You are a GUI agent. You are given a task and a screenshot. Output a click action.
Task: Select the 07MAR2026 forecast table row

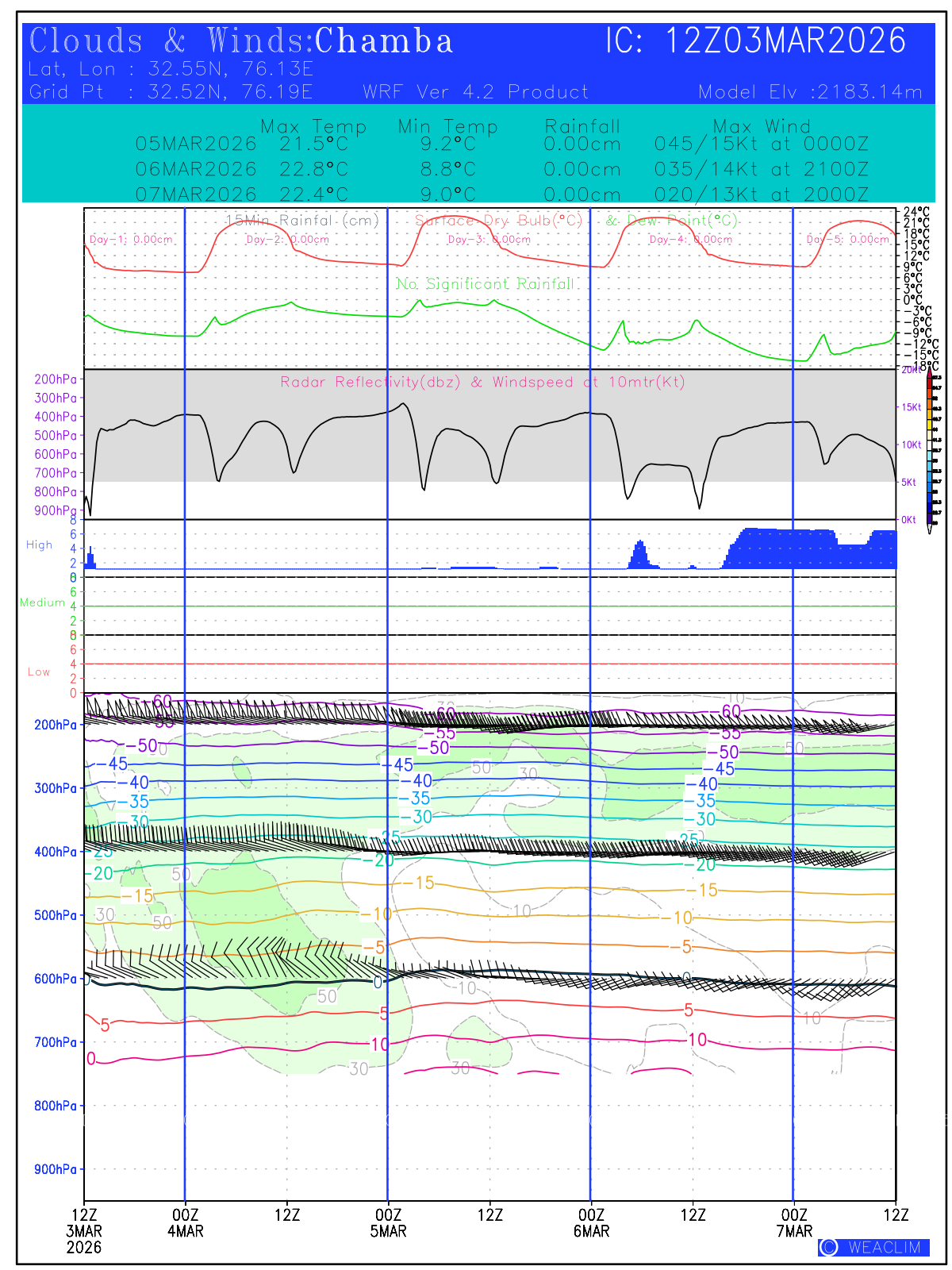[x=501, y=194]
